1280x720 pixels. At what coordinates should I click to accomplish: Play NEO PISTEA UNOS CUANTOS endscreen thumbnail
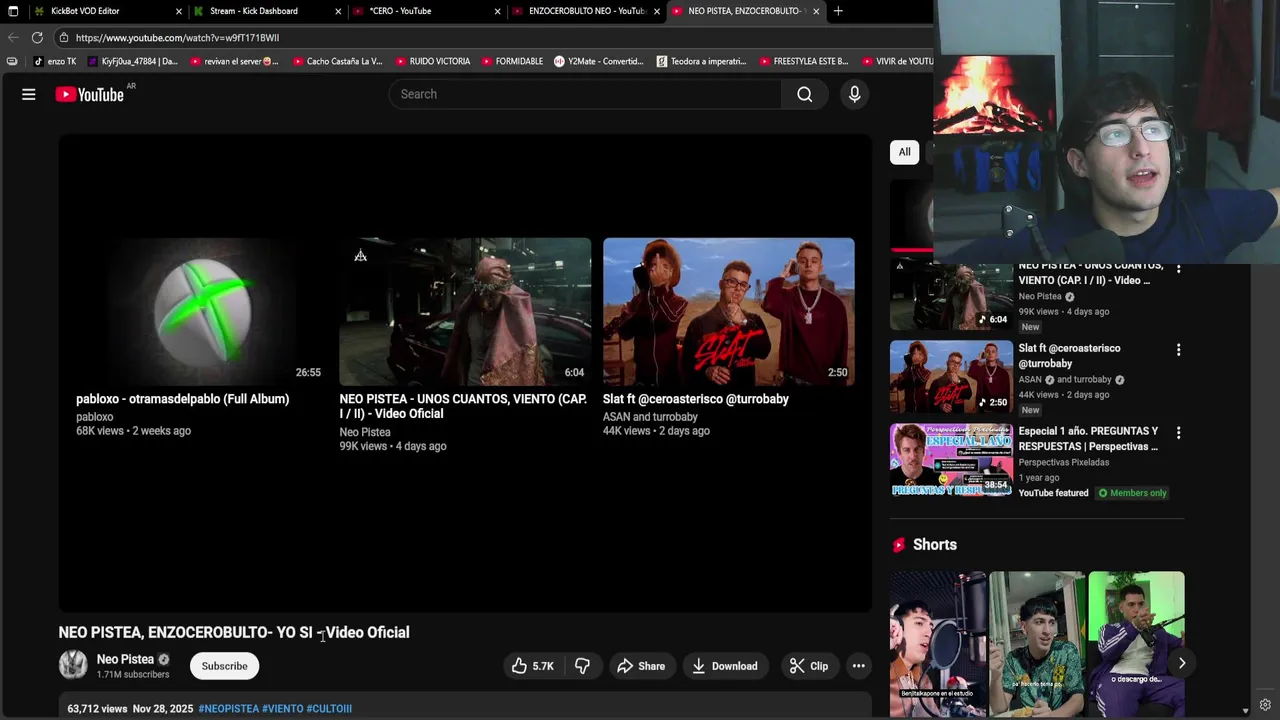click(x=465, y=312)
